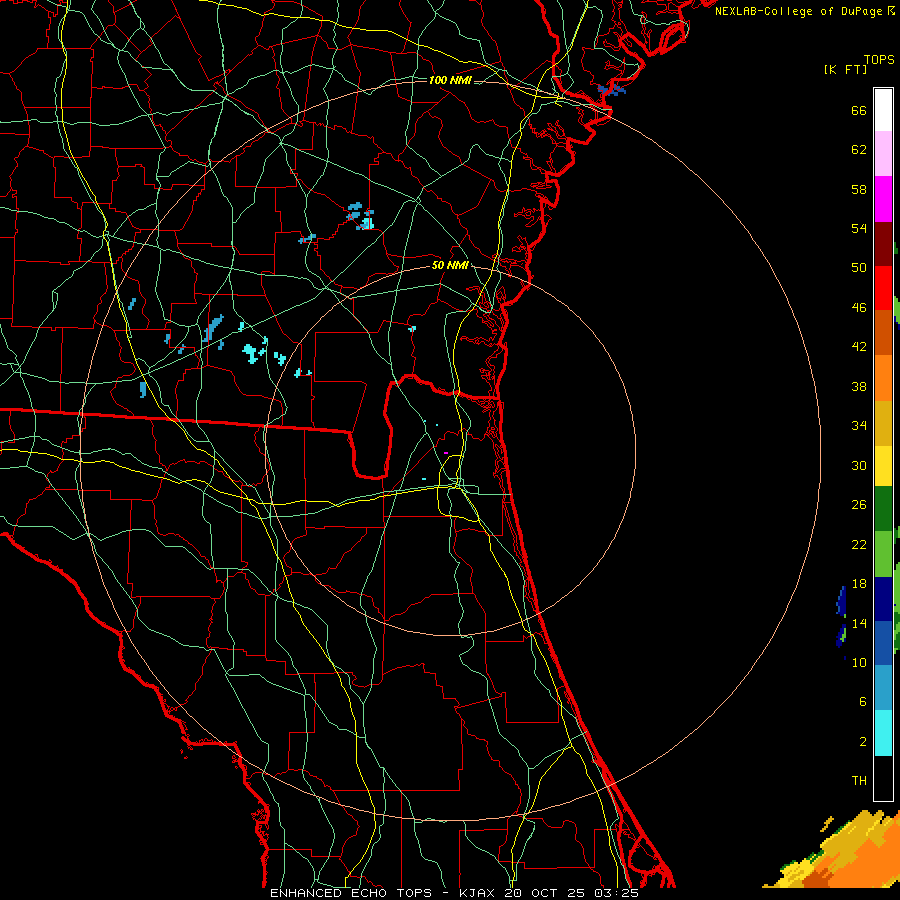Click the 42 value on the legend
The image size is (900, 900).
tap(859, 347)
